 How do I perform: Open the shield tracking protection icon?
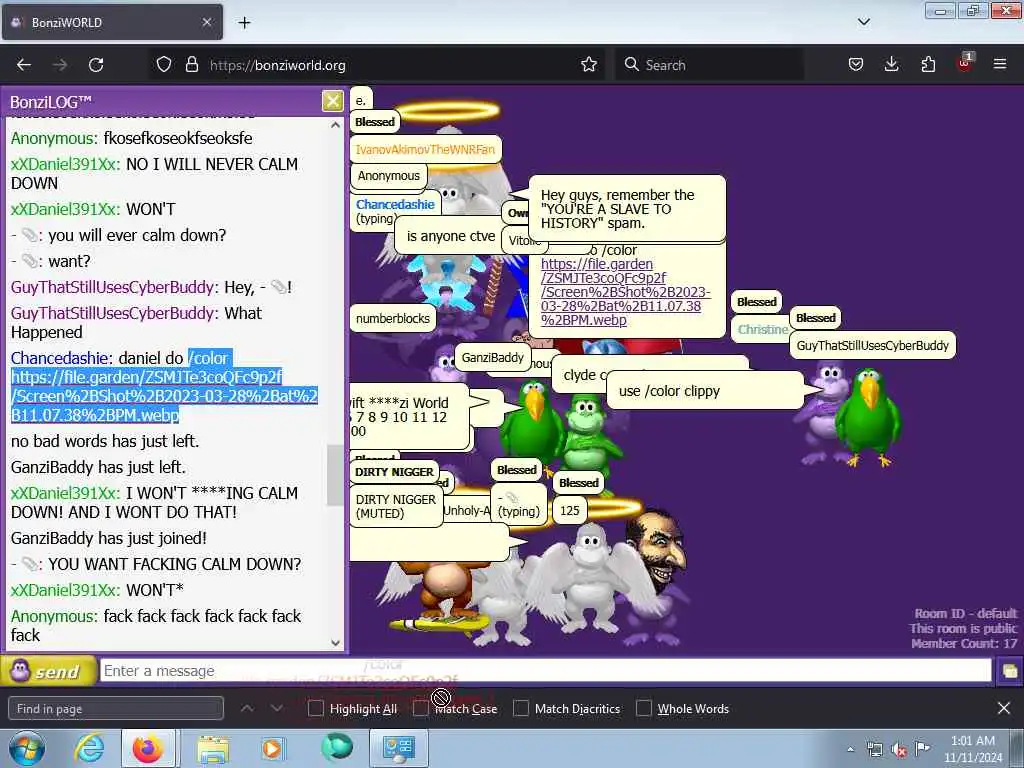click(x=164, y=65)
